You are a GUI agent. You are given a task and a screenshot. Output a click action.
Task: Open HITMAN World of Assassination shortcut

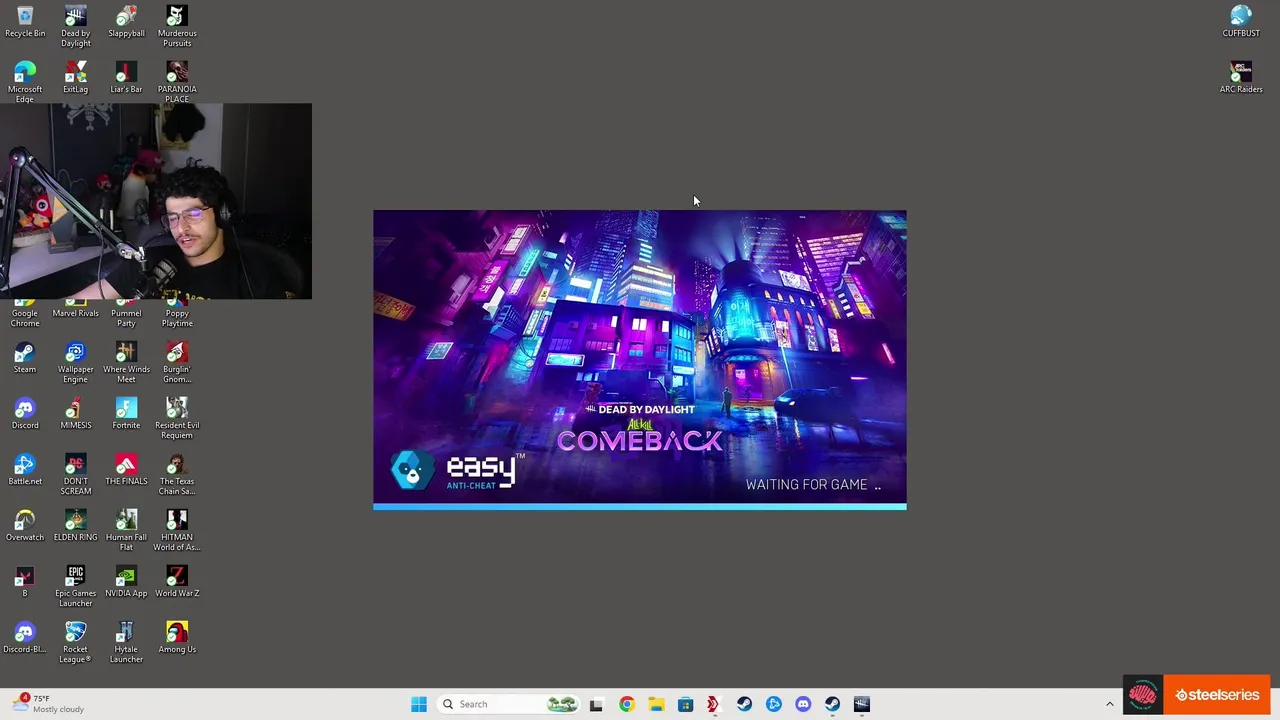177,530
